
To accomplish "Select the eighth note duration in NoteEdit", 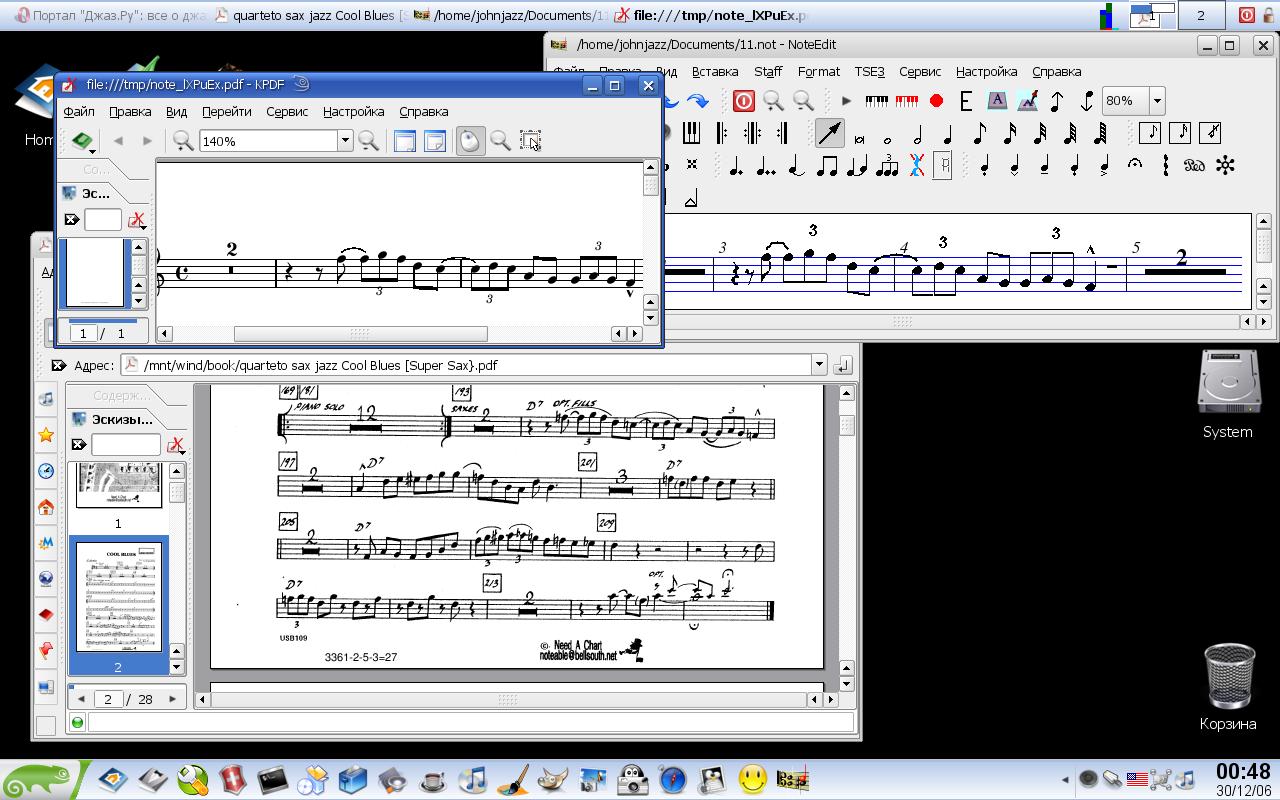I will coord(979,133).
